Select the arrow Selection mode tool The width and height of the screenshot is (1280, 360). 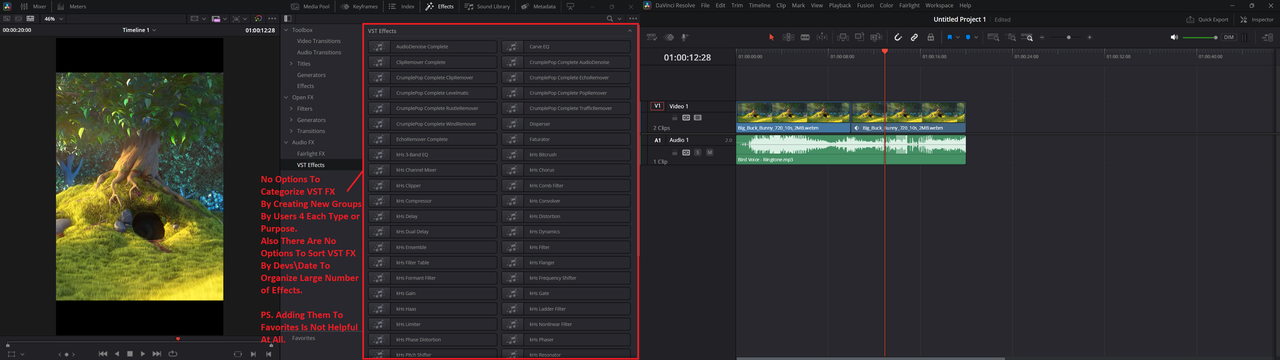(x=771, y=37)
